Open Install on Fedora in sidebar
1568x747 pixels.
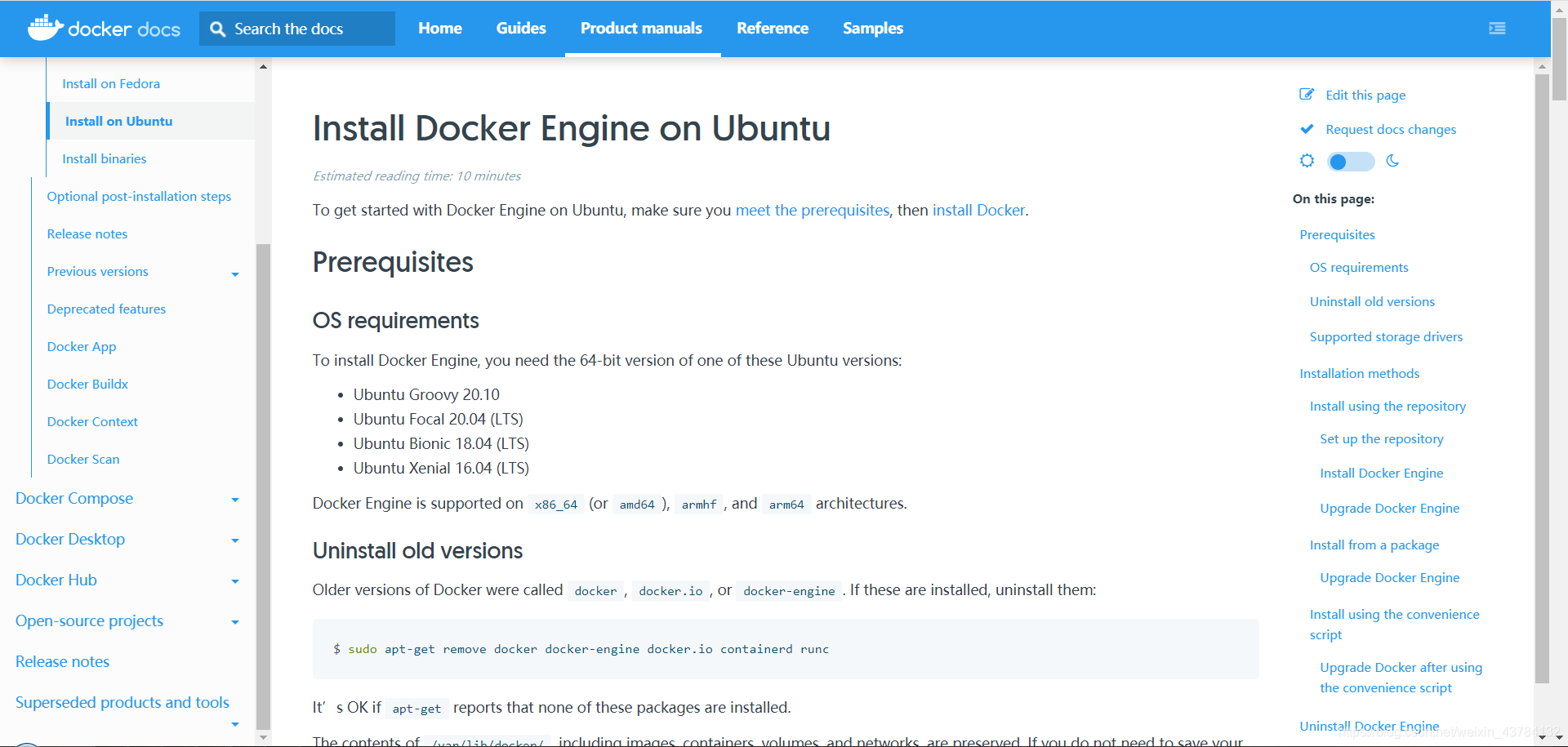(111, 83)
